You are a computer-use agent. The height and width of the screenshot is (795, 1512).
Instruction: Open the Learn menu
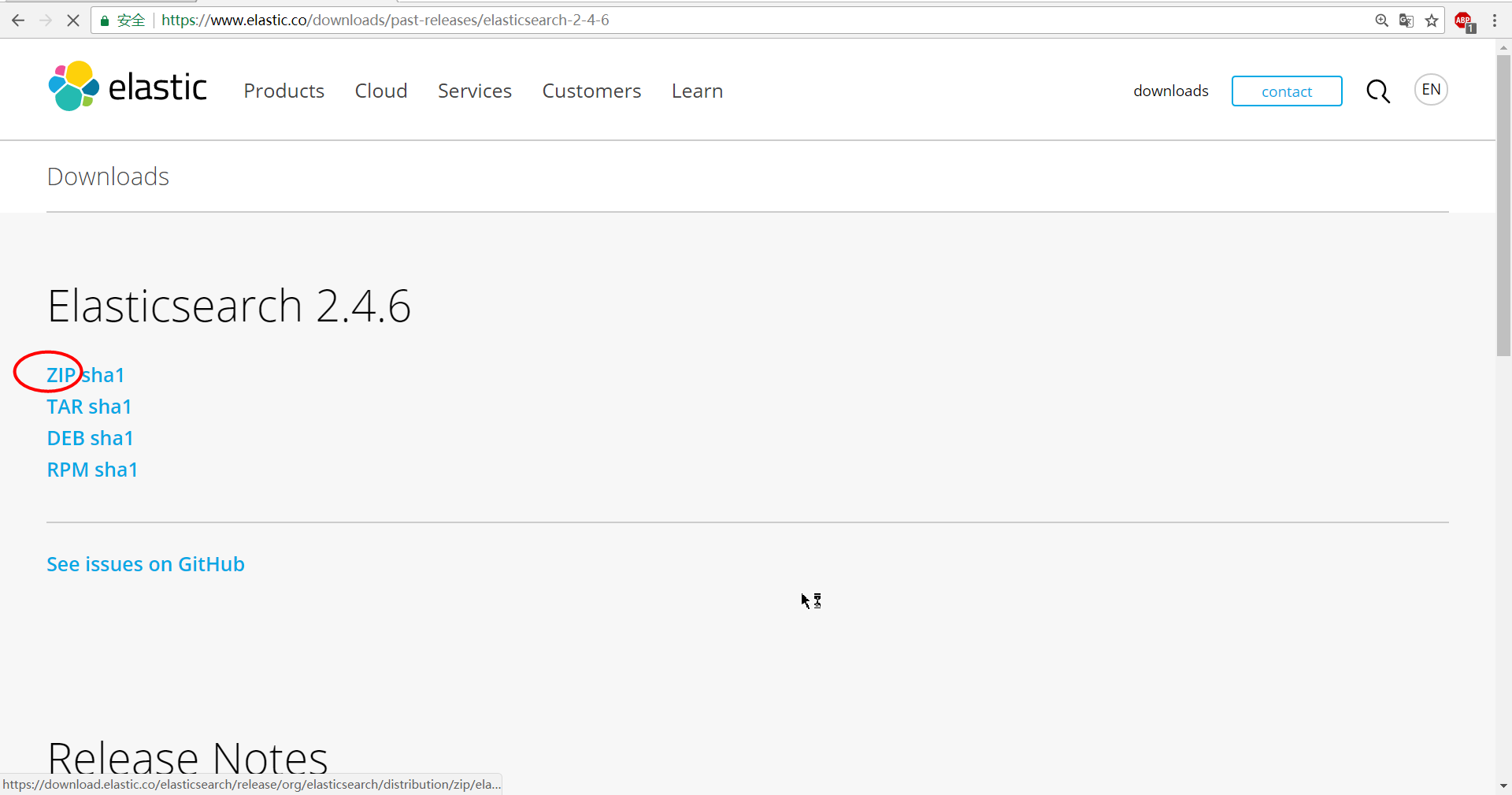click(697, 91)
